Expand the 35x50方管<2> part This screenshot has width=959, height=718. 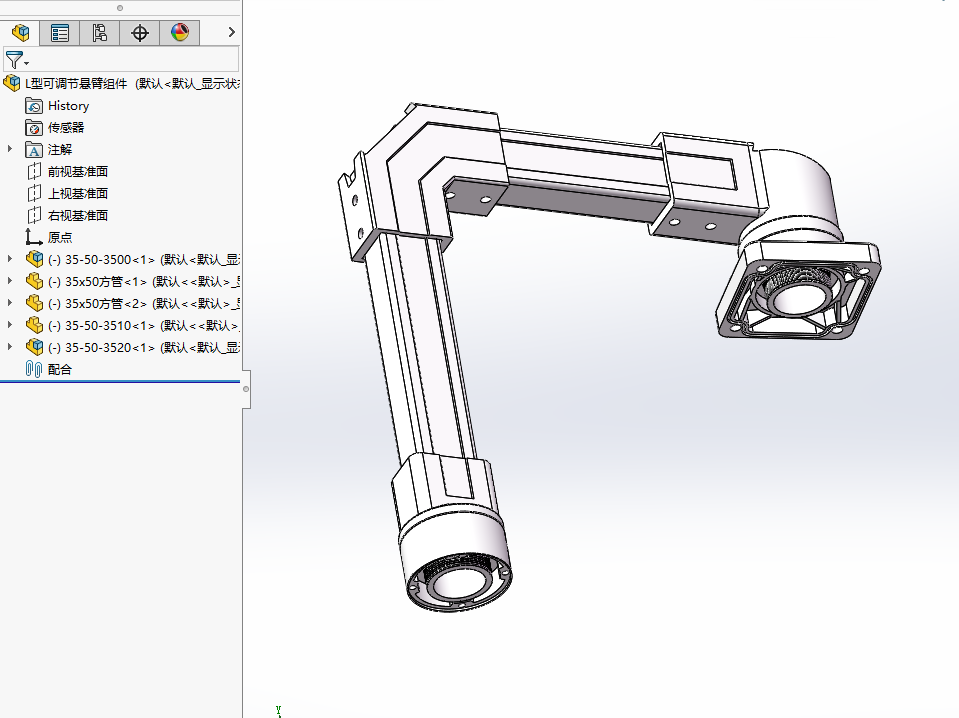[10, 303]
